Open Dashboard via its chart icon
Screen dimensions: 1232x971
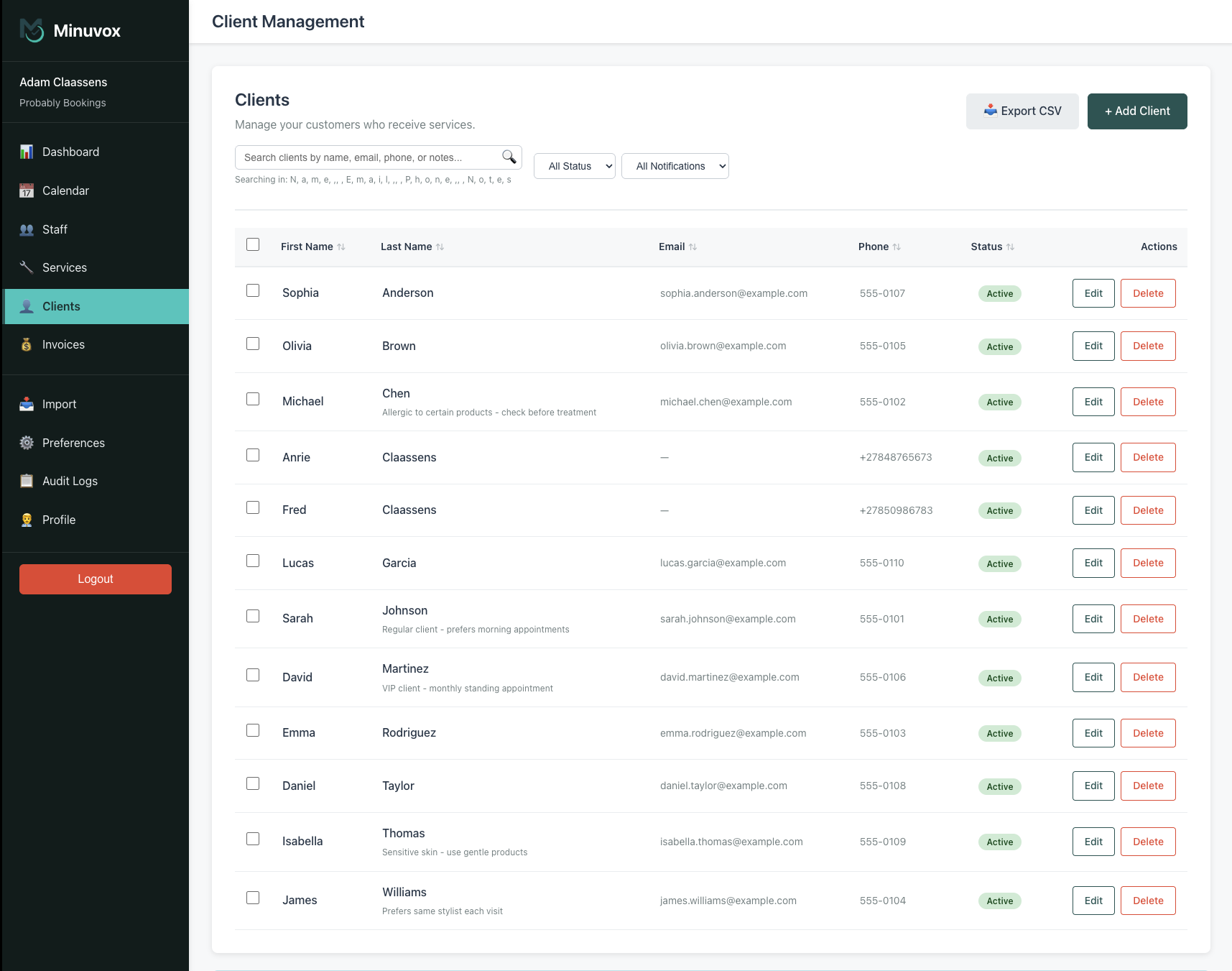pyautogui.click(x=27, y=152)
